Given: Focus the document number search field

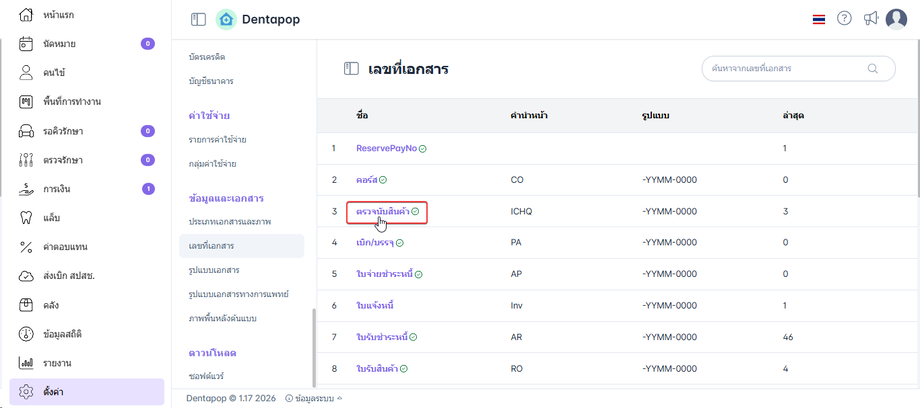Looking at the screenshot, I should tap(784, 69).
